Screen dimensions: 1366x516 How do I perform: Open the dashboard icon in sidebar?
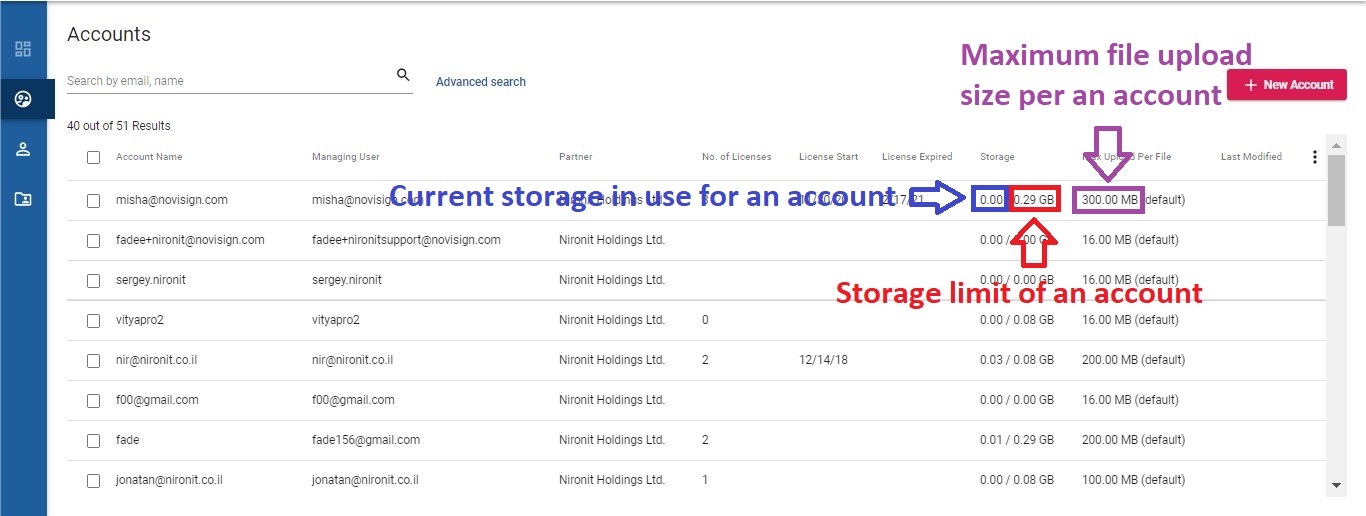pyautogui.click(x=23, y=49)
